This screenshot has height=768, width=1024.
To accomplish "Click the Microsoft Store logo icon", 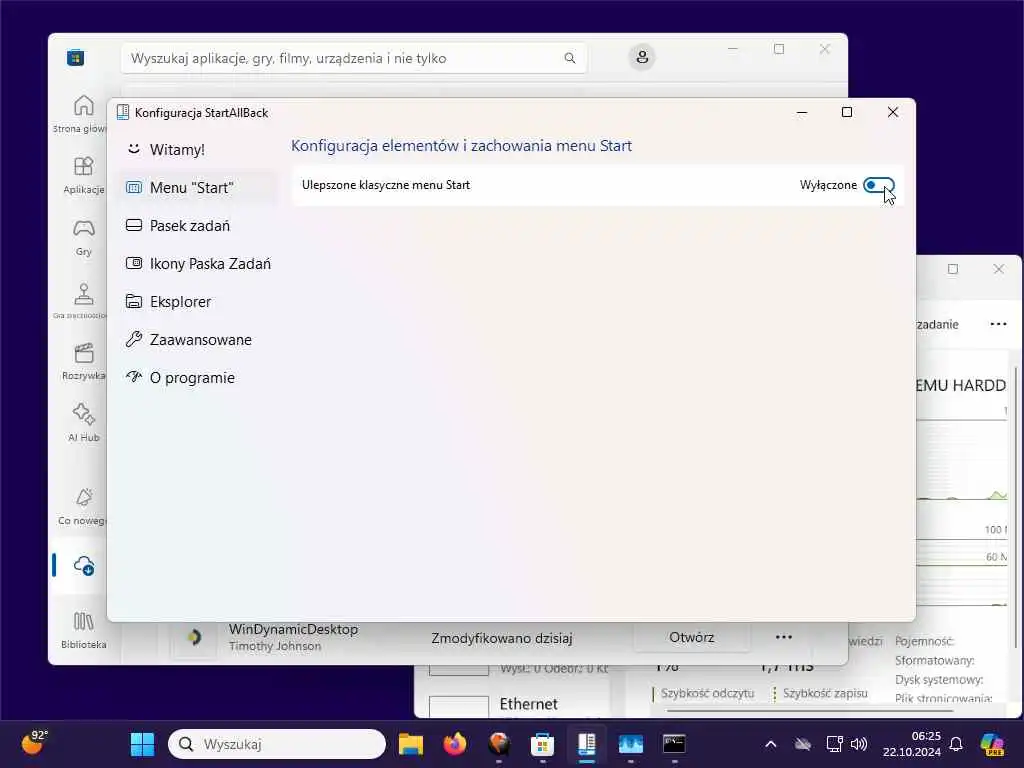I will click(x=76, y=57).
